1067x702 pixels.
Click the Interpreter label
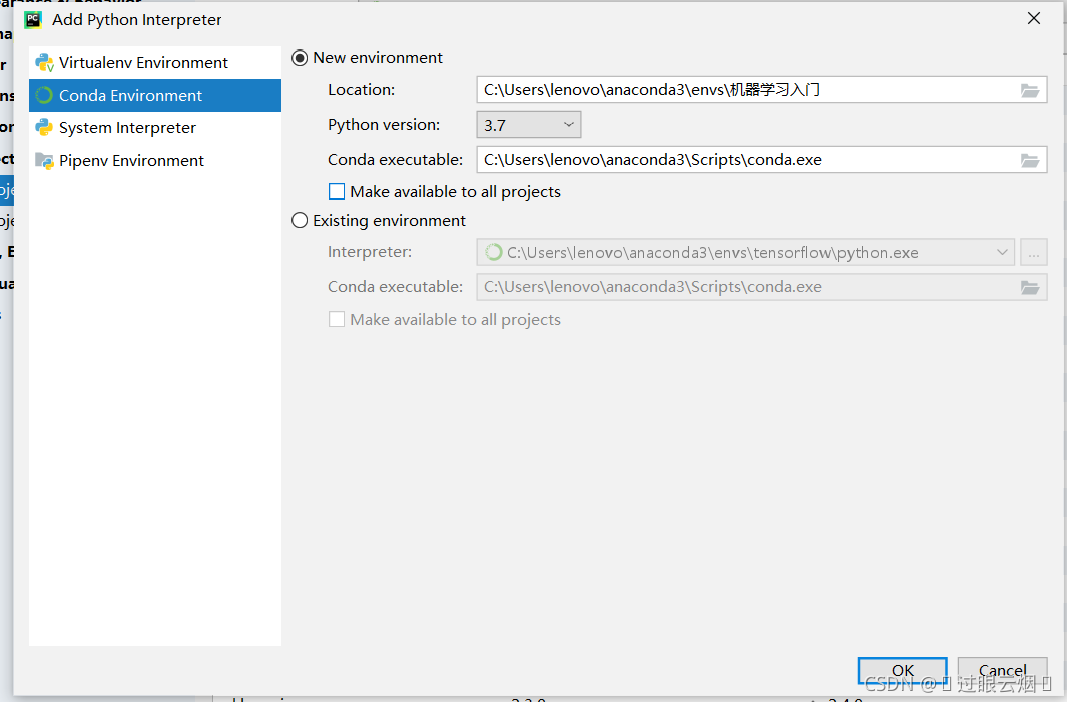click(x=370, y=252)
